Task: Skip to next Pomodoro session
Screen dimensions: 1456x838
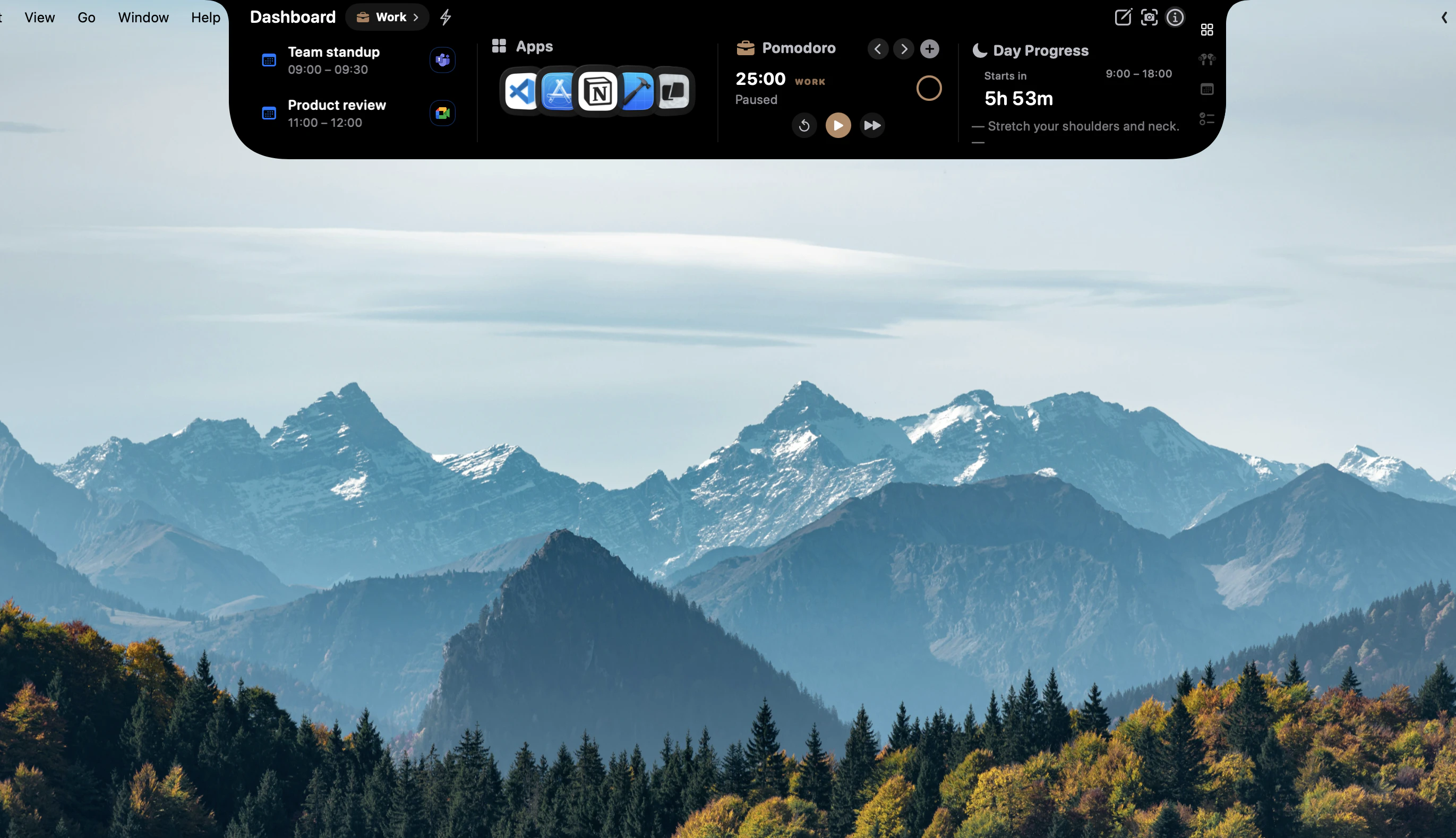Action: click(872, 125)
